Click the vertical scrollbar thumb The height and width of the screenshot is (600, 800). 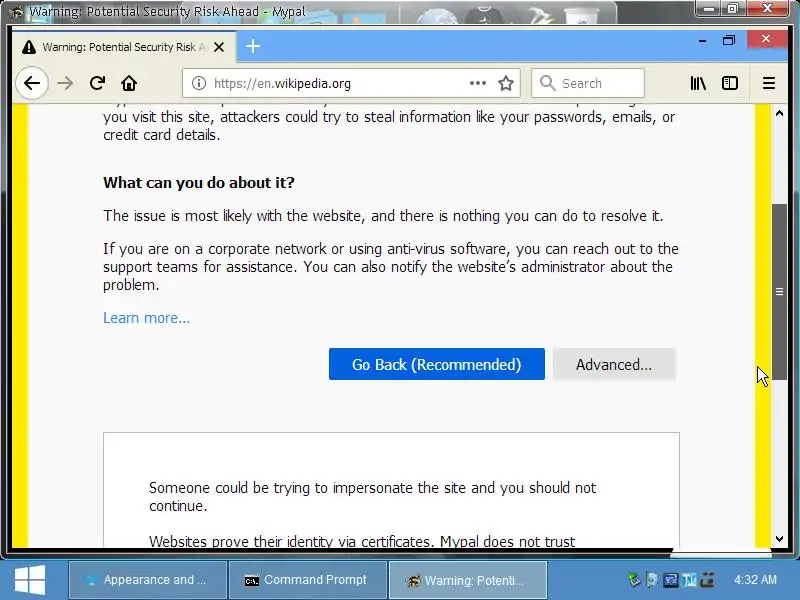click(779, 292)
